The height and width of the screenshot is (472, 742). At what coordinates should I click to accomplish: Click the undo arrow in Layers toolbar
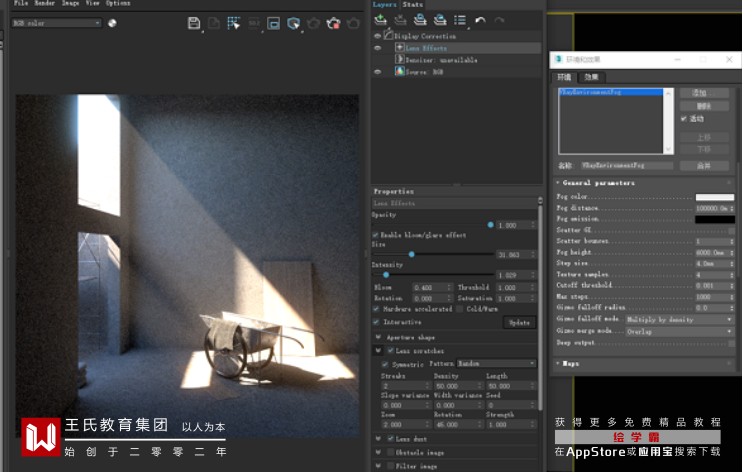[x=480, y=20]
